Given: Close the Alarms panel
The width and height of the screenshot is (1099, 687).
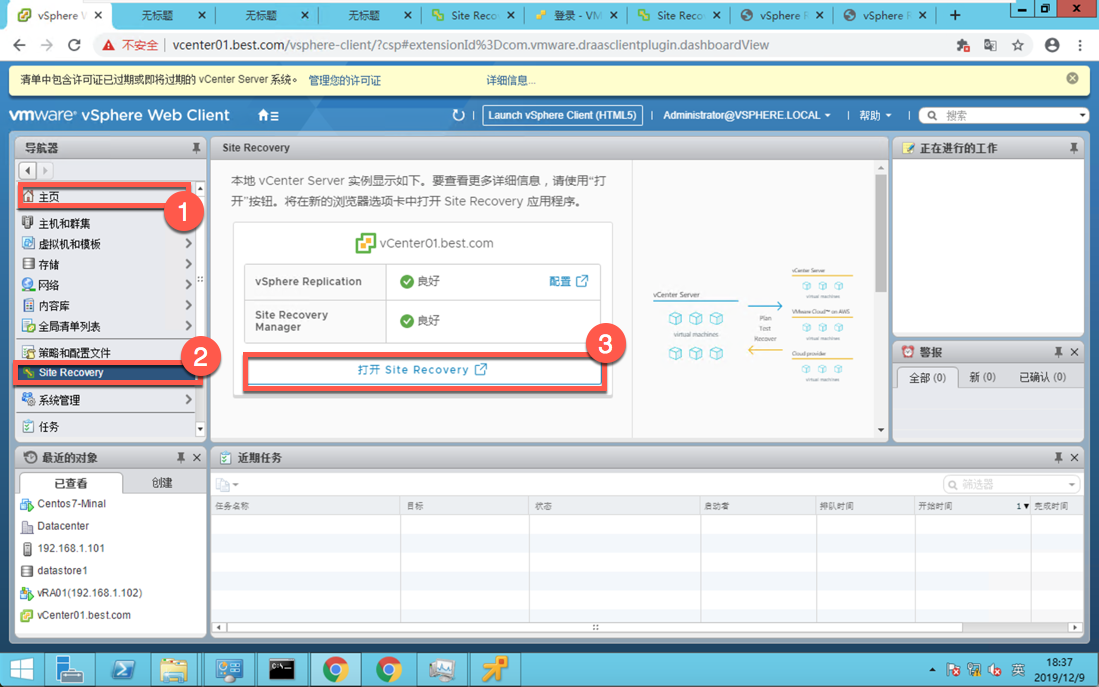Looking at the screenshot, I should (1074, 352).
